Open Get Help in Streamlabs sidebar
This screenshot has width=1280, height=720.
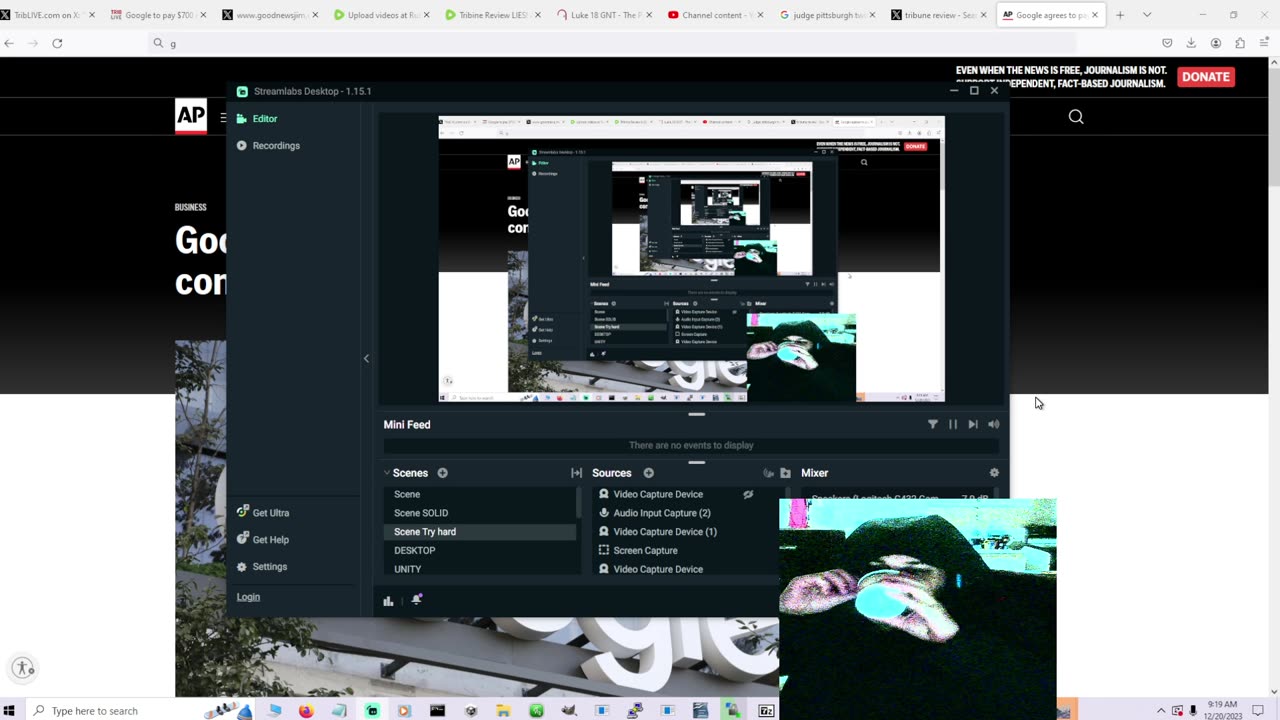point(263,539)
